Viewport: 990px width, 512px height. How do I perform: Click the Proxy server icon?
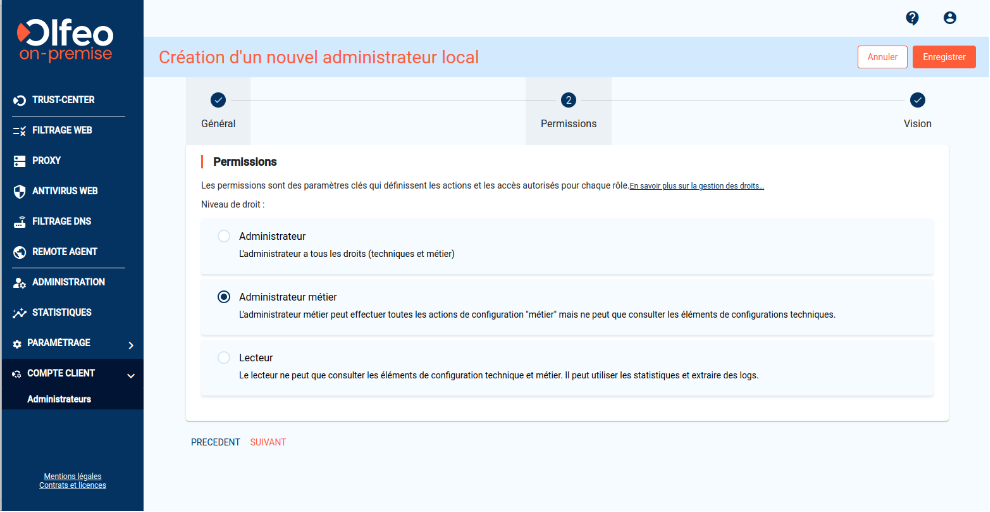(19, 161)
